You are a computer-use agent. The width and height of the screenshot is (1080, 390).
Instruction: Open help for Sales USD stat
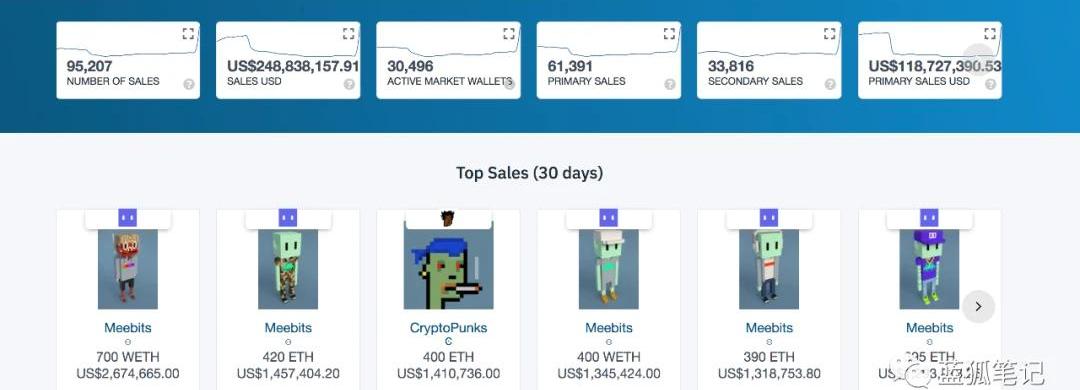click(349, 84)
